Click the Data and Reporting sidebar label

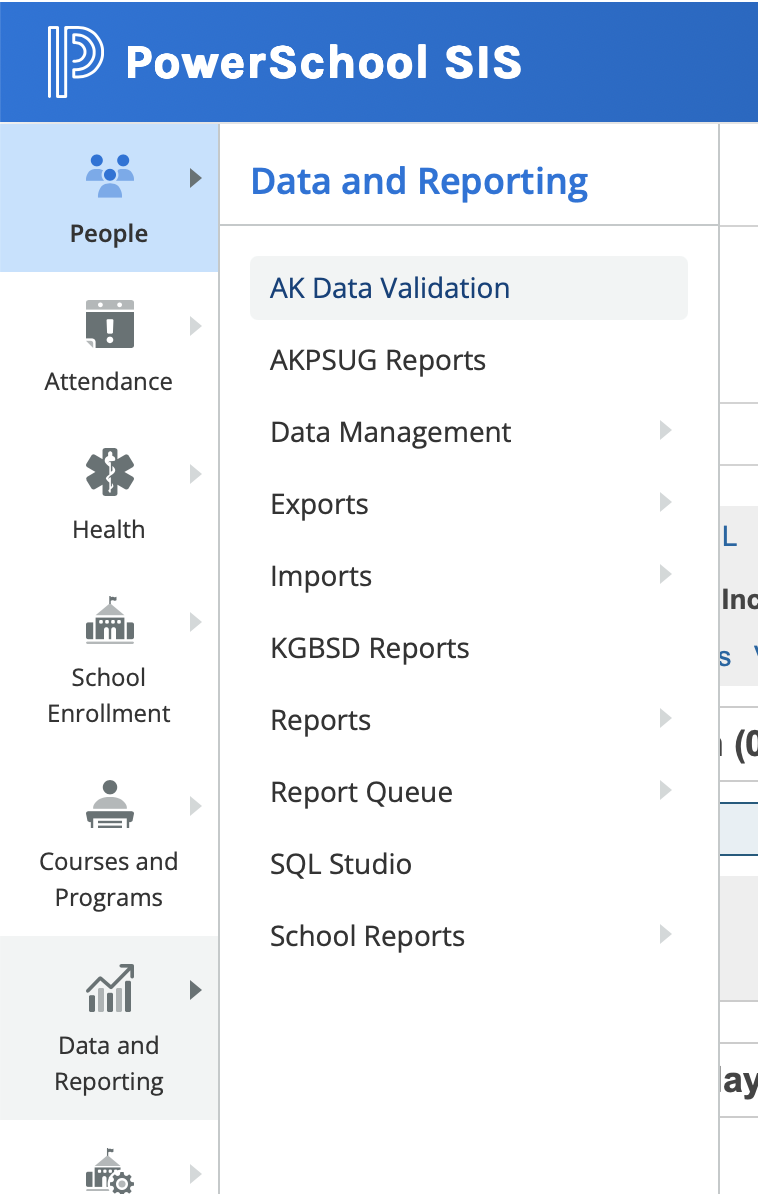(x=109, y=1064)
